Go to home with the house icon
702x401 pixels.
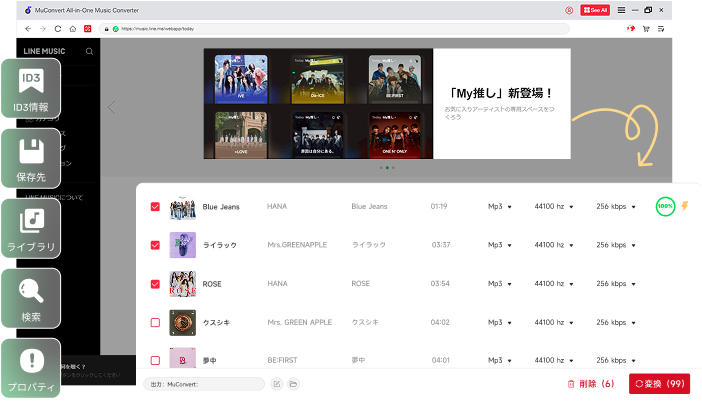[73, 29]
